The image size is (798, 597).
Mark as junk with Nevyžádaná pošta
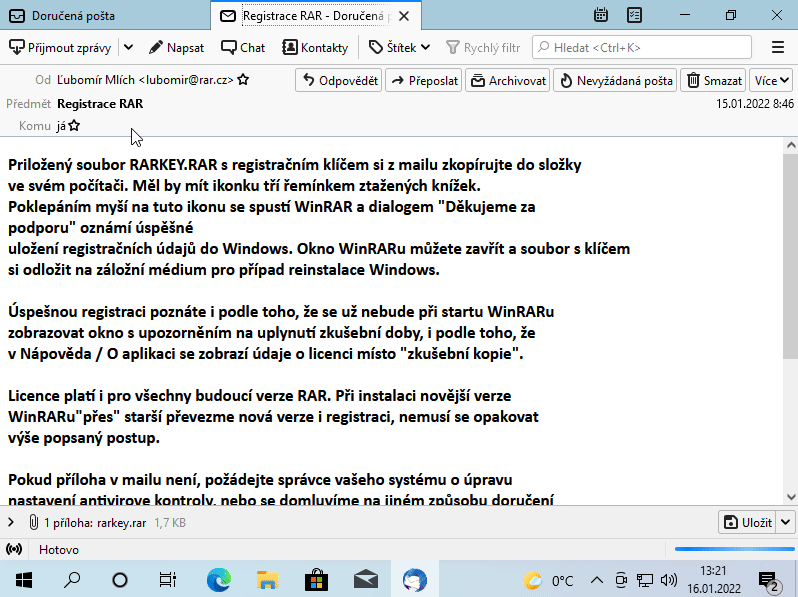click(615, 80)
